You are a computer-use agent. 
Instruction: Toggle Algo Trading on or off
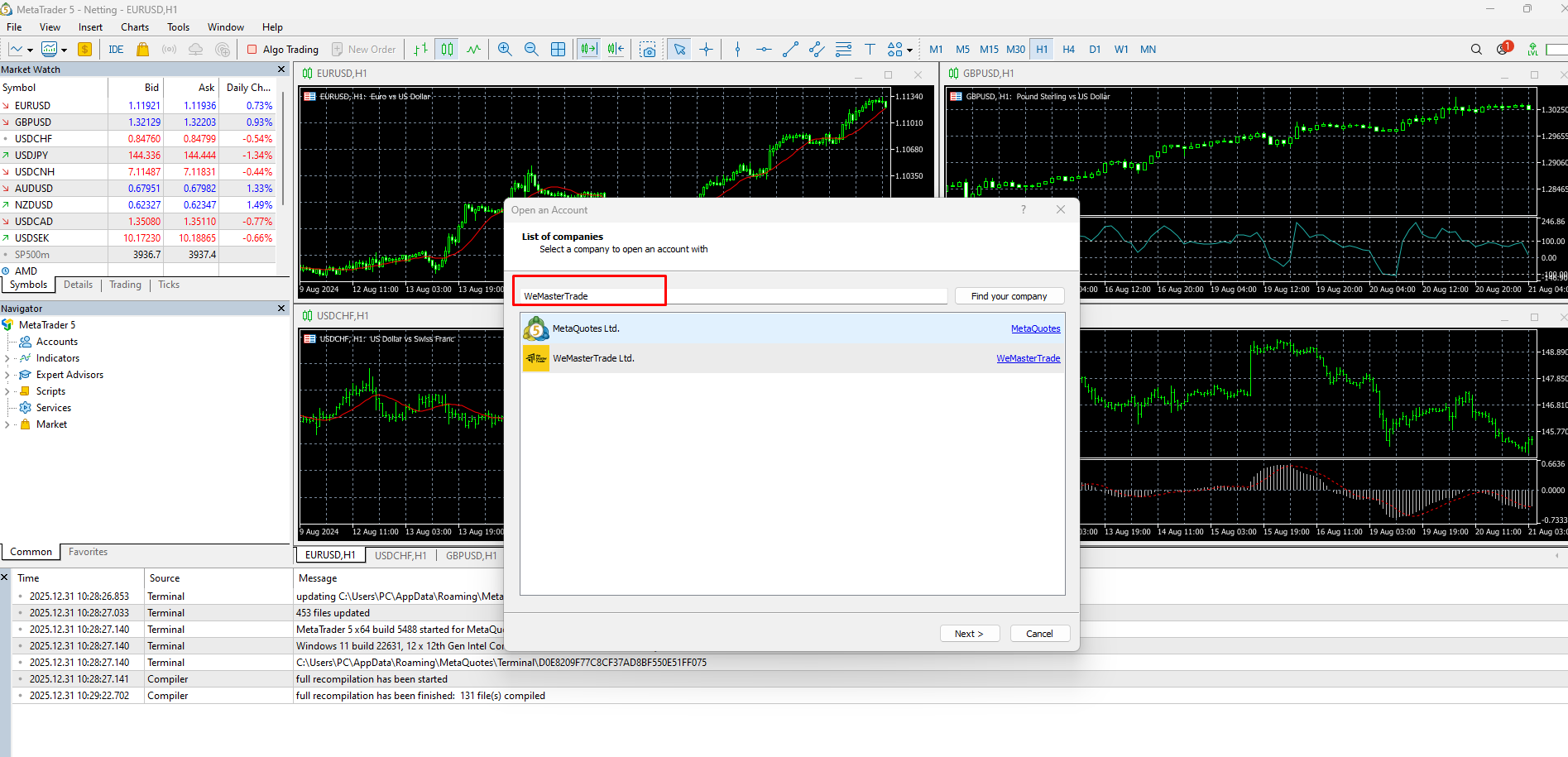click(283, 50)
